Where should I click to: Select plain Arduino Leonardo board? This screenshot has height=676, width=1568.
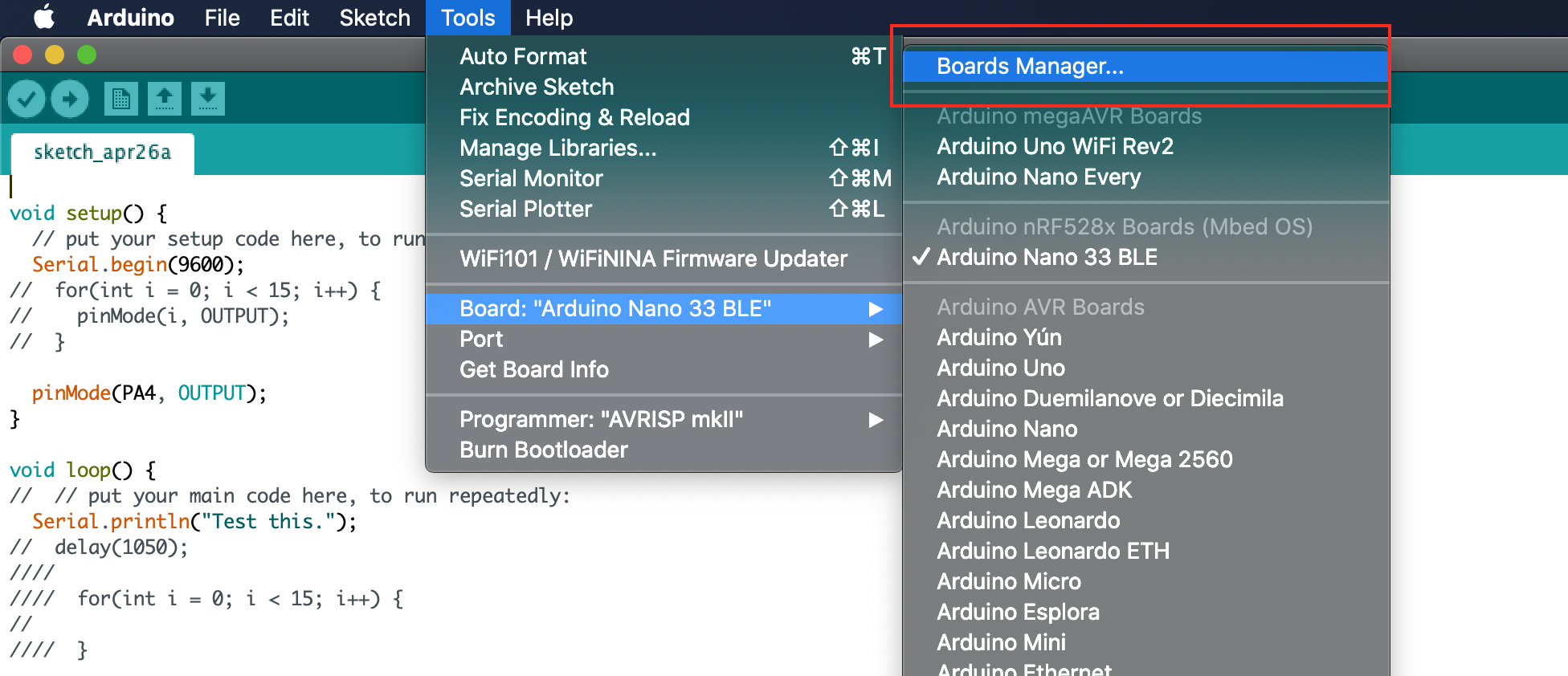[1145, 520]
